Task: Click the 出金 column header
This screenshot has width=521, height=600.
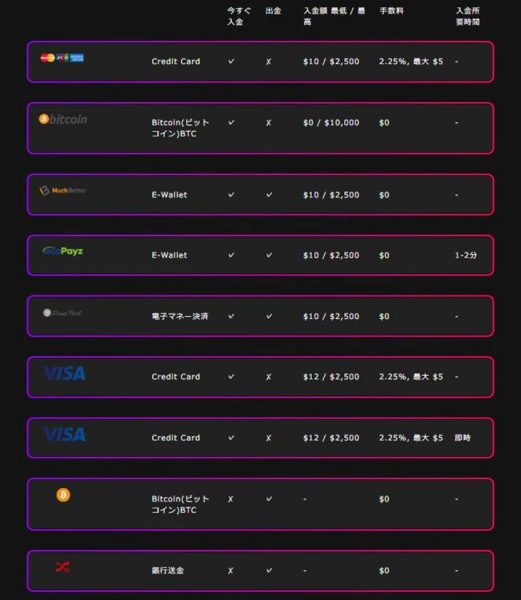Action: 273,11
